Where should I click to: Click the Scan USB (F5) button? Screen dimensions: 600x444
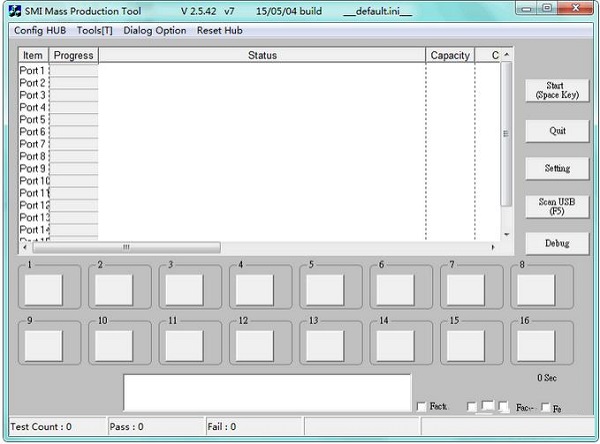557,206
